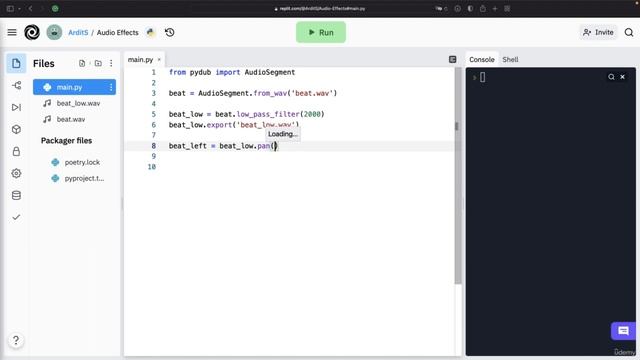Add a new folder in Files panel

(x=98, y=63)
